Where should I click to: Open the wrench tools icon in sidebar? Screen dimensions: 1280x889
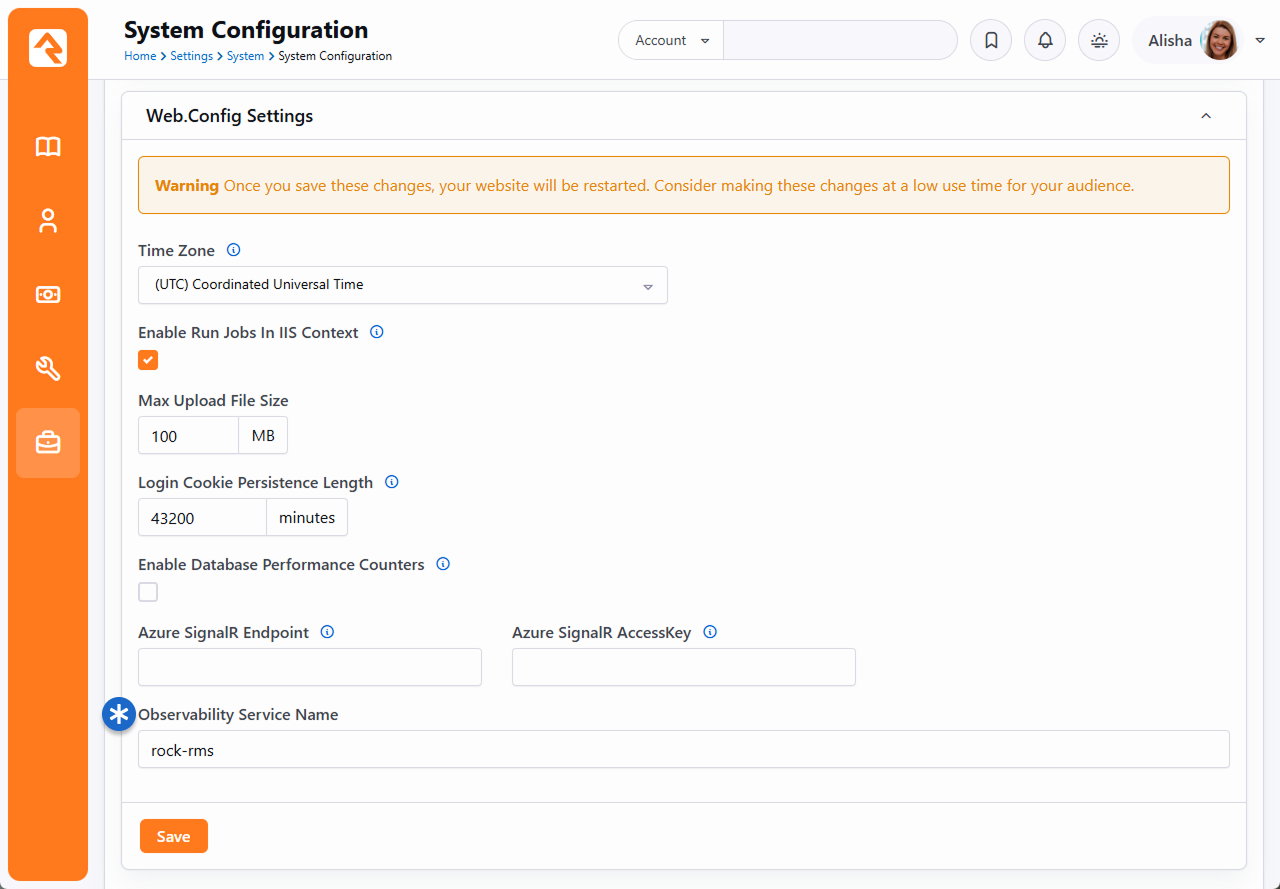(48, 369)
